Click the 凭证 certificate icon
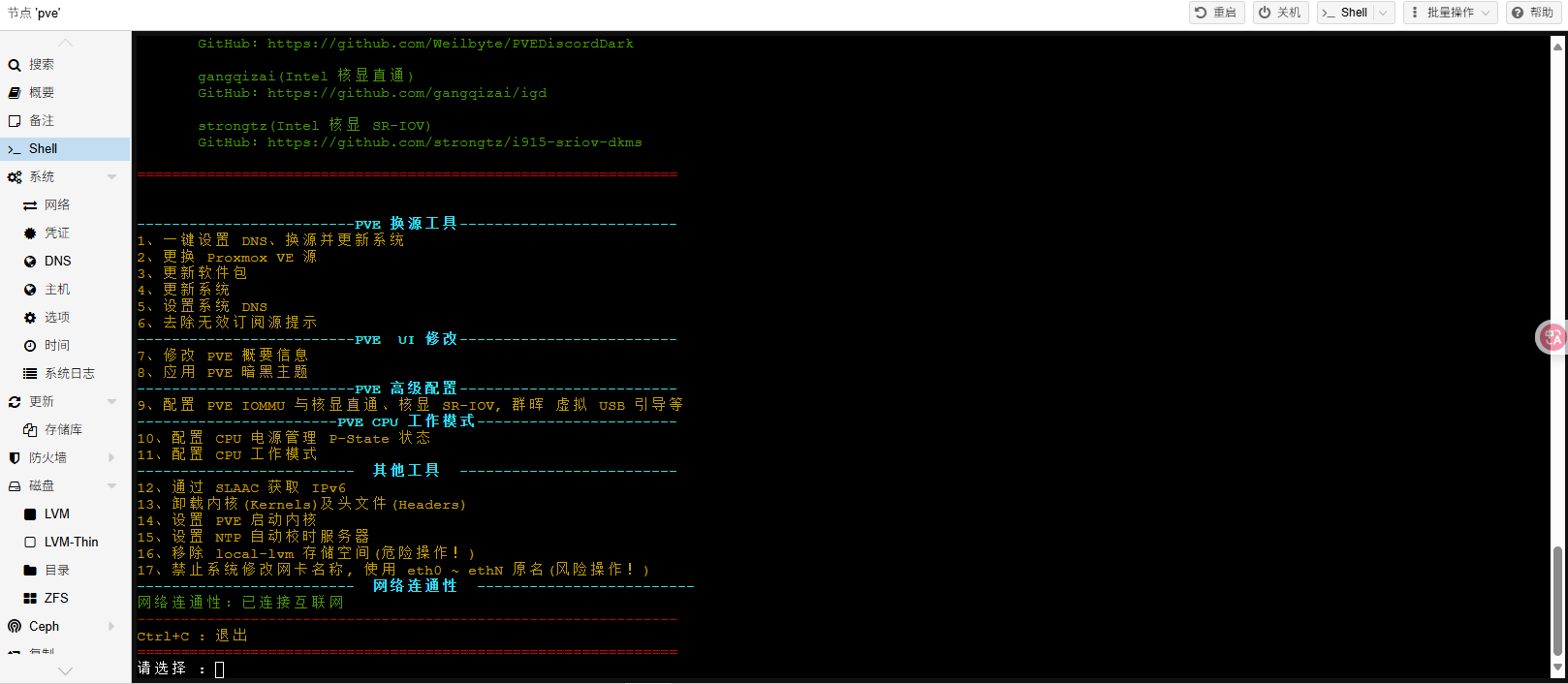The image size is (1568, 684). (30, 233)
